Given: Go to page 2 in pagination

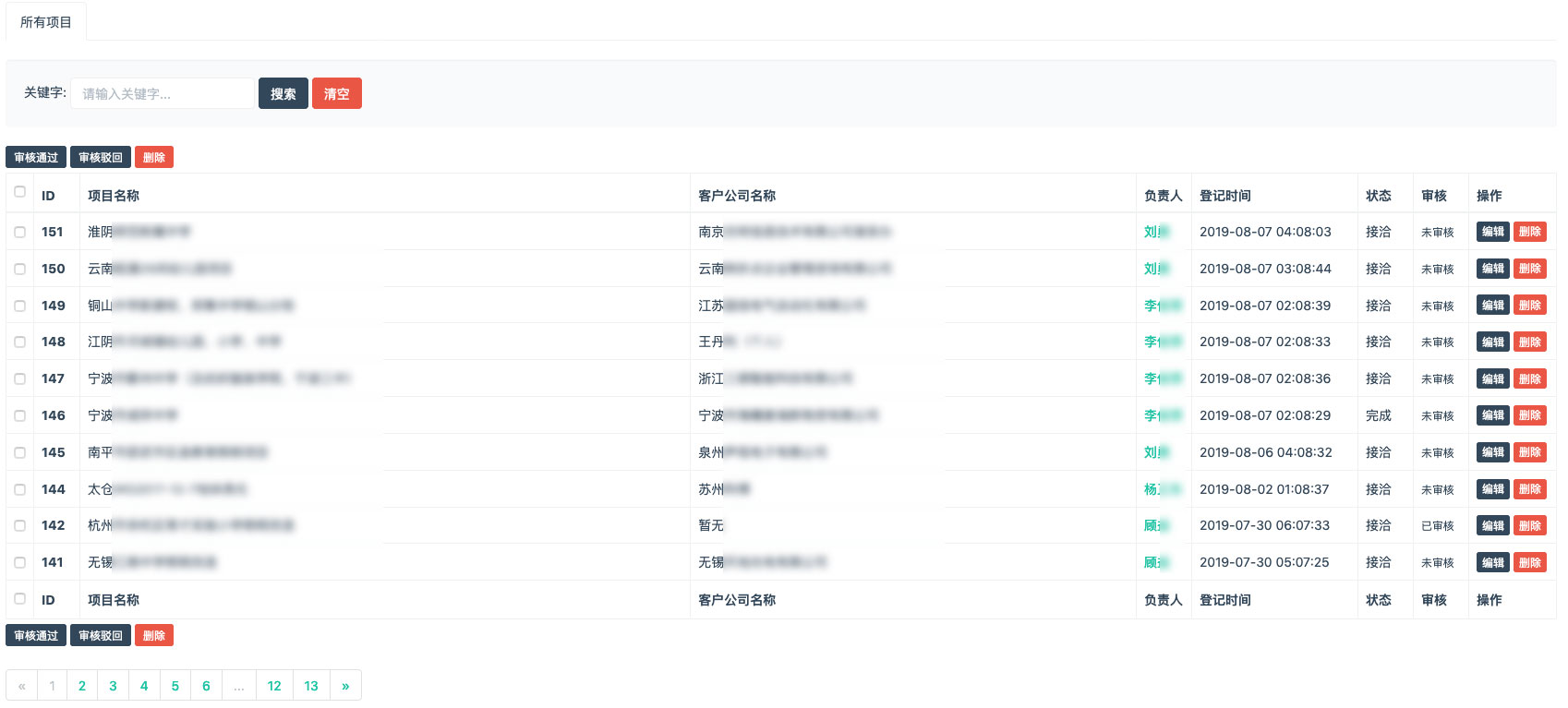Looking at the screenshot, I should pyautogui.click(x=82, y=686).
